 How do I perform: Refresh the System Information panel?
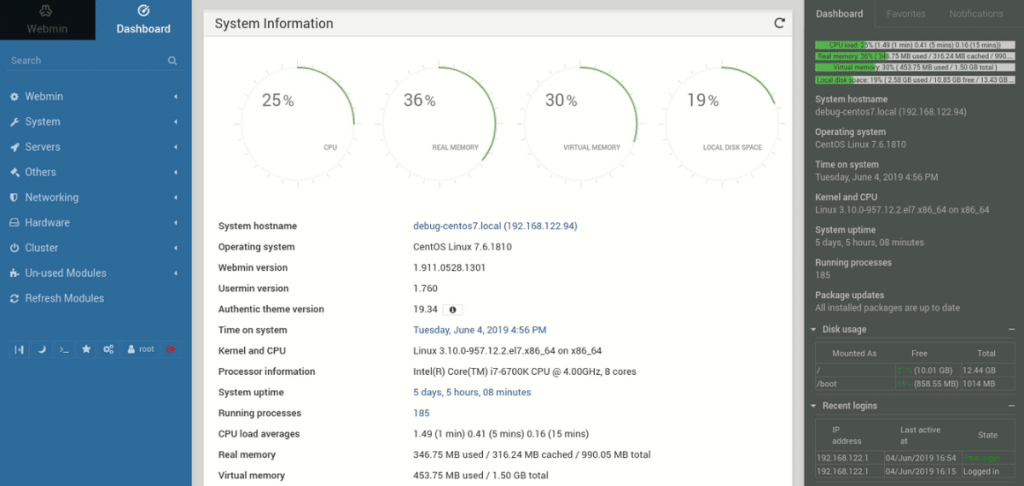pos(778,24)
